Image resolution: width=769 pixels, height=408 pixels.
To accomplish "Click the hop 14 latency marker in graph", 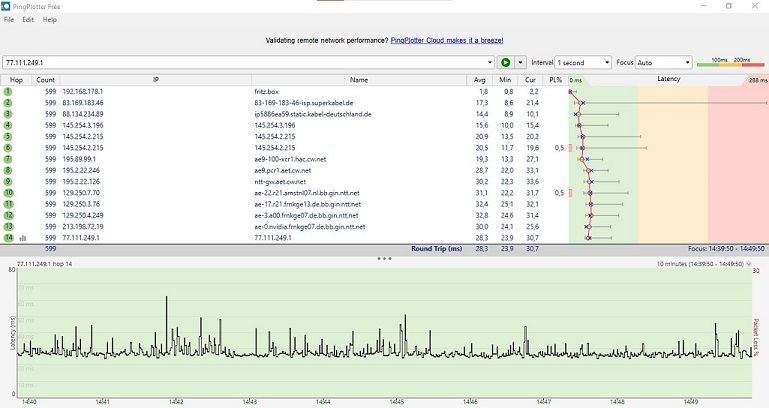I will (588, 238).
